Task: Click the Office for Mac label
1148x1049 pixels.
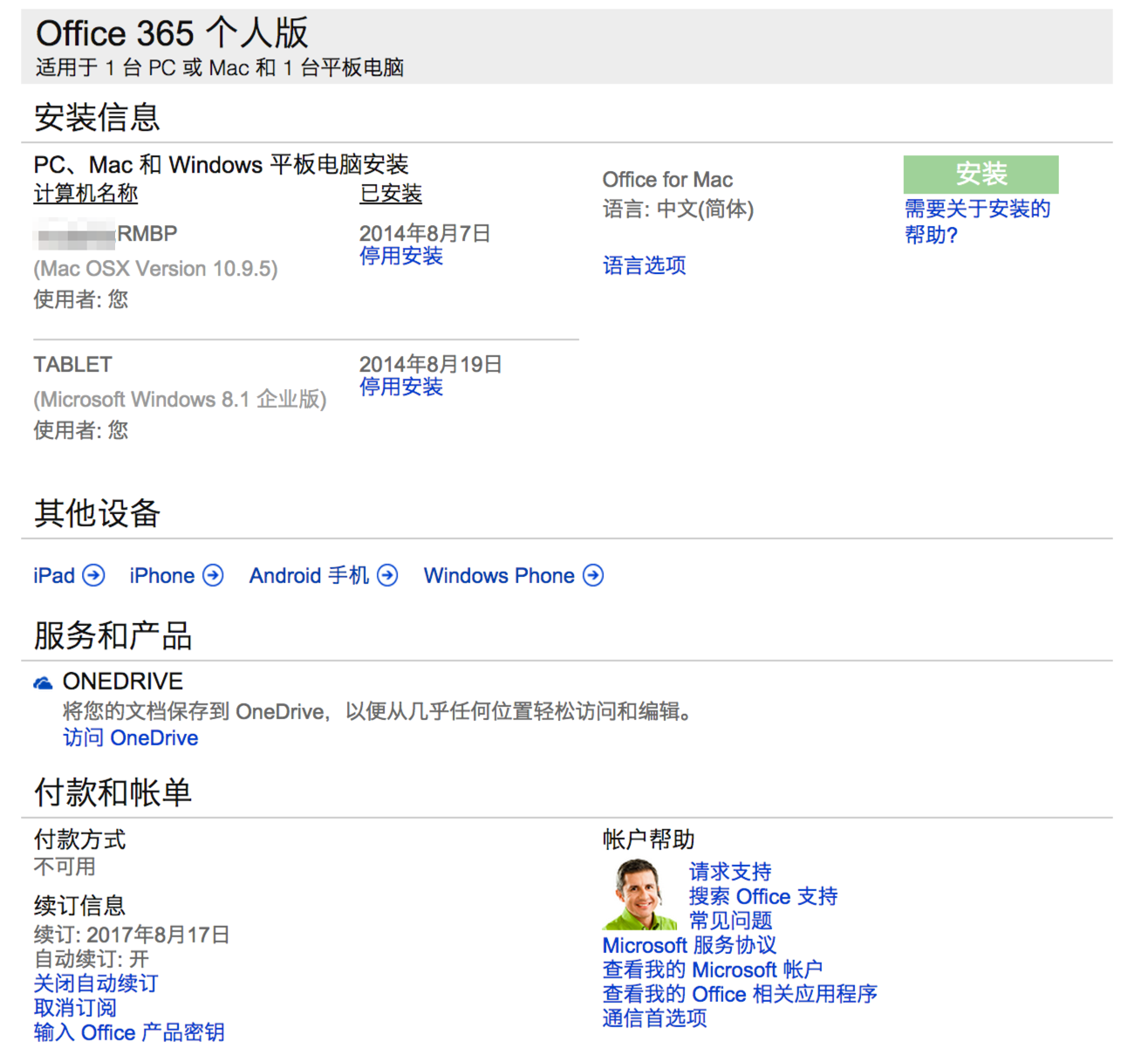Action: (667, 180)
